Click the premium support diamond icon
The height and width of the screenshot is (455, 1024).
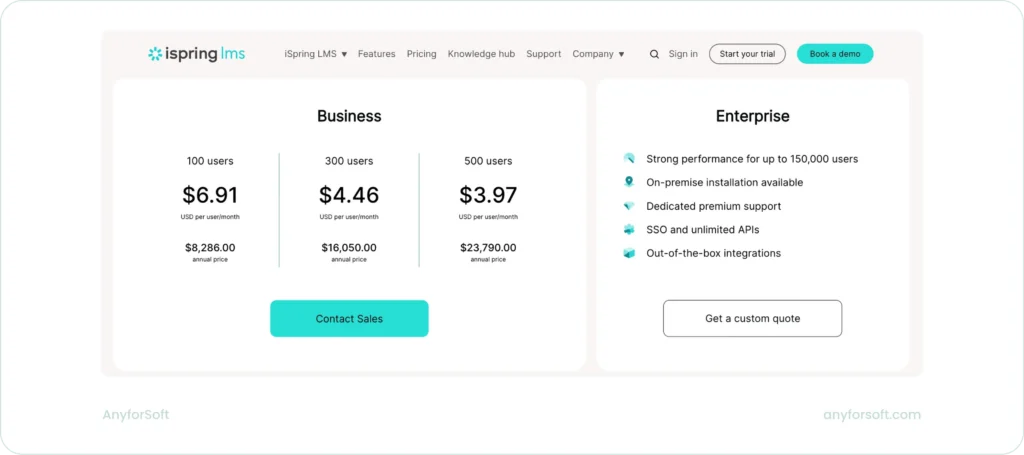[x=629, y=206]
